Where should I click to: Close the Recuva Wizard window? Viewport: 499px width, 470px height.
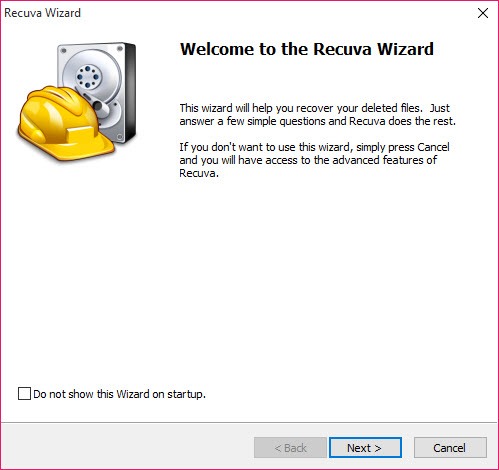click(483, 13)
